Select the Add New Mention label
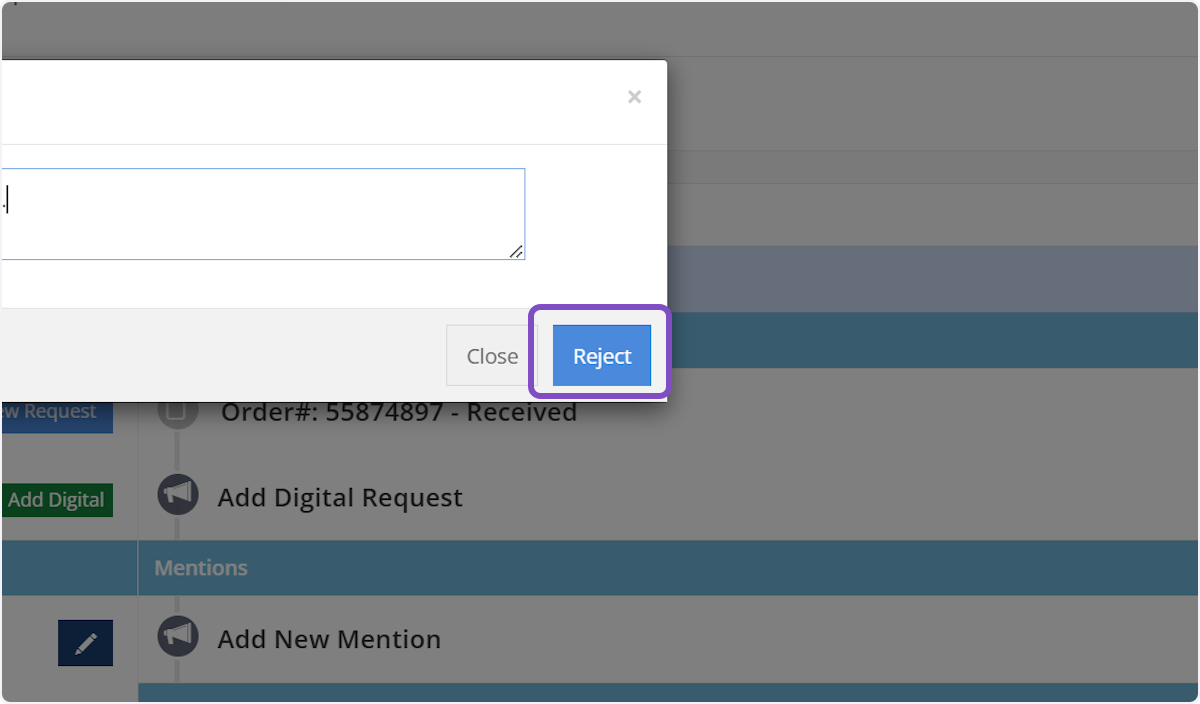The image size is (1200, 704). pos(329,640)
